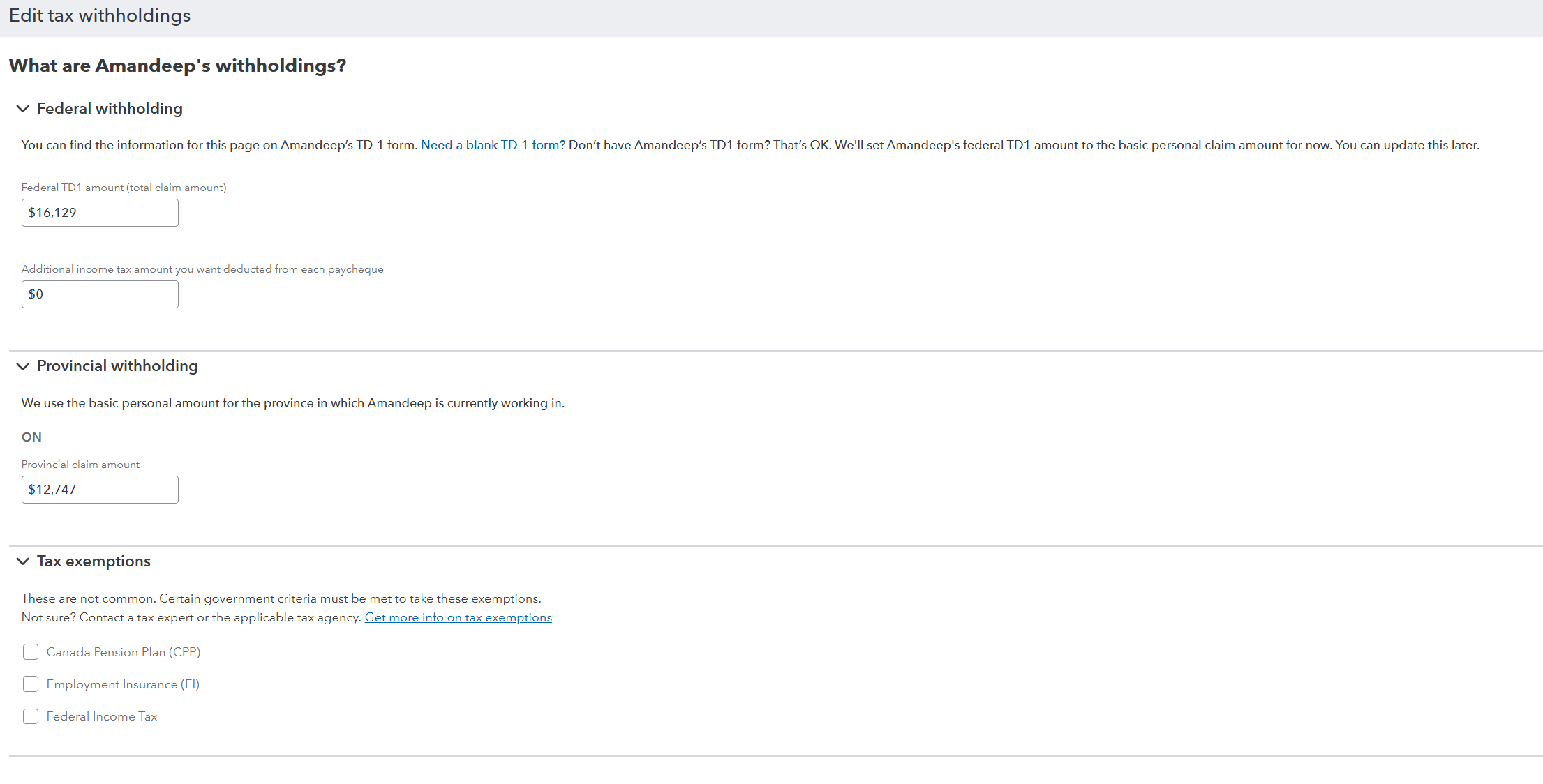The image size is (1543, 784).
Task: Collapse the Tax exemptions chevron arrow
Action: [x=22, y=561]
